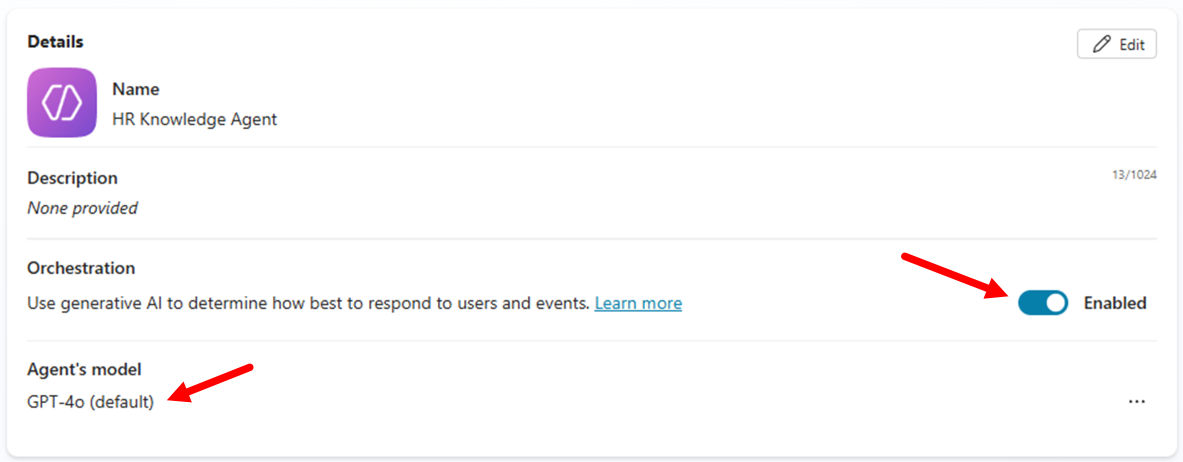Click the 13/1024 character counter
The image size is (1183, 462).
1132,175
